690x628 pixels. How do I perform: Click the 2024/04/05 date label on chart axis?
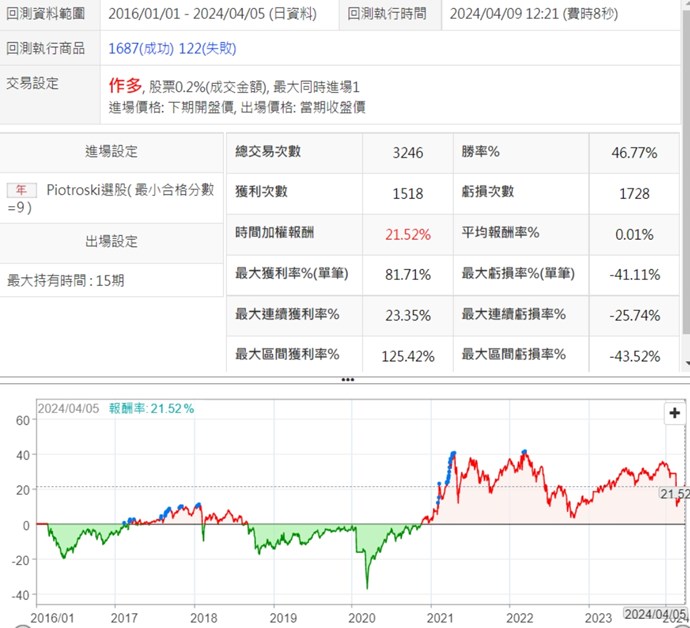pyautogui.click(x=655, y=613)
